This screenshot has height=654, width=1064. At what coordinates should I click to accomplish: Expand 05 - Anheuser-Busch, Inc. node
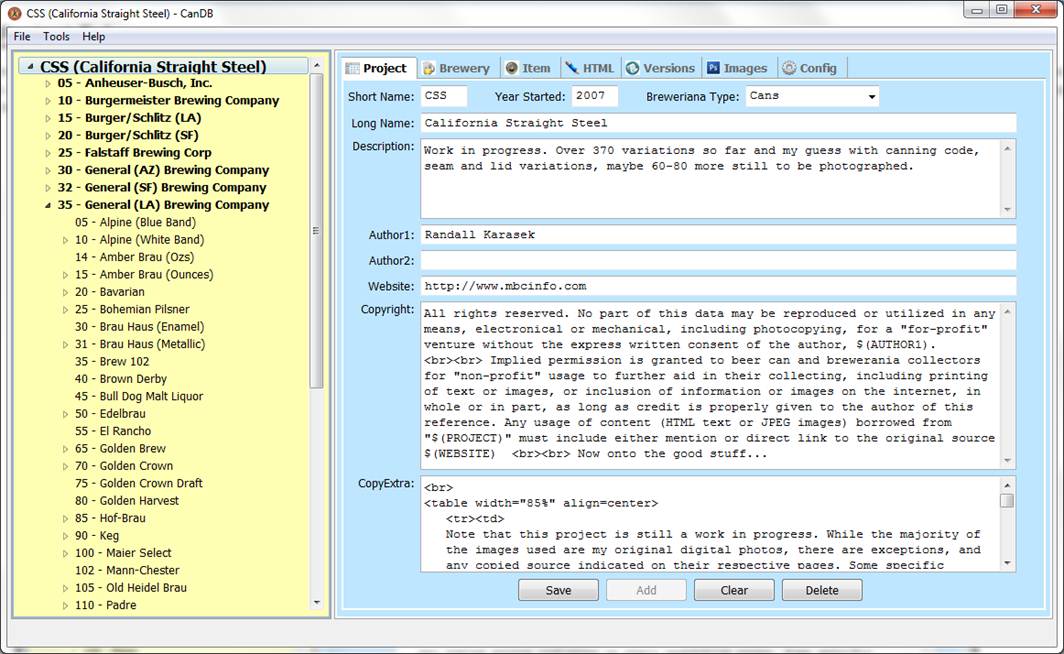pos(48,83)
